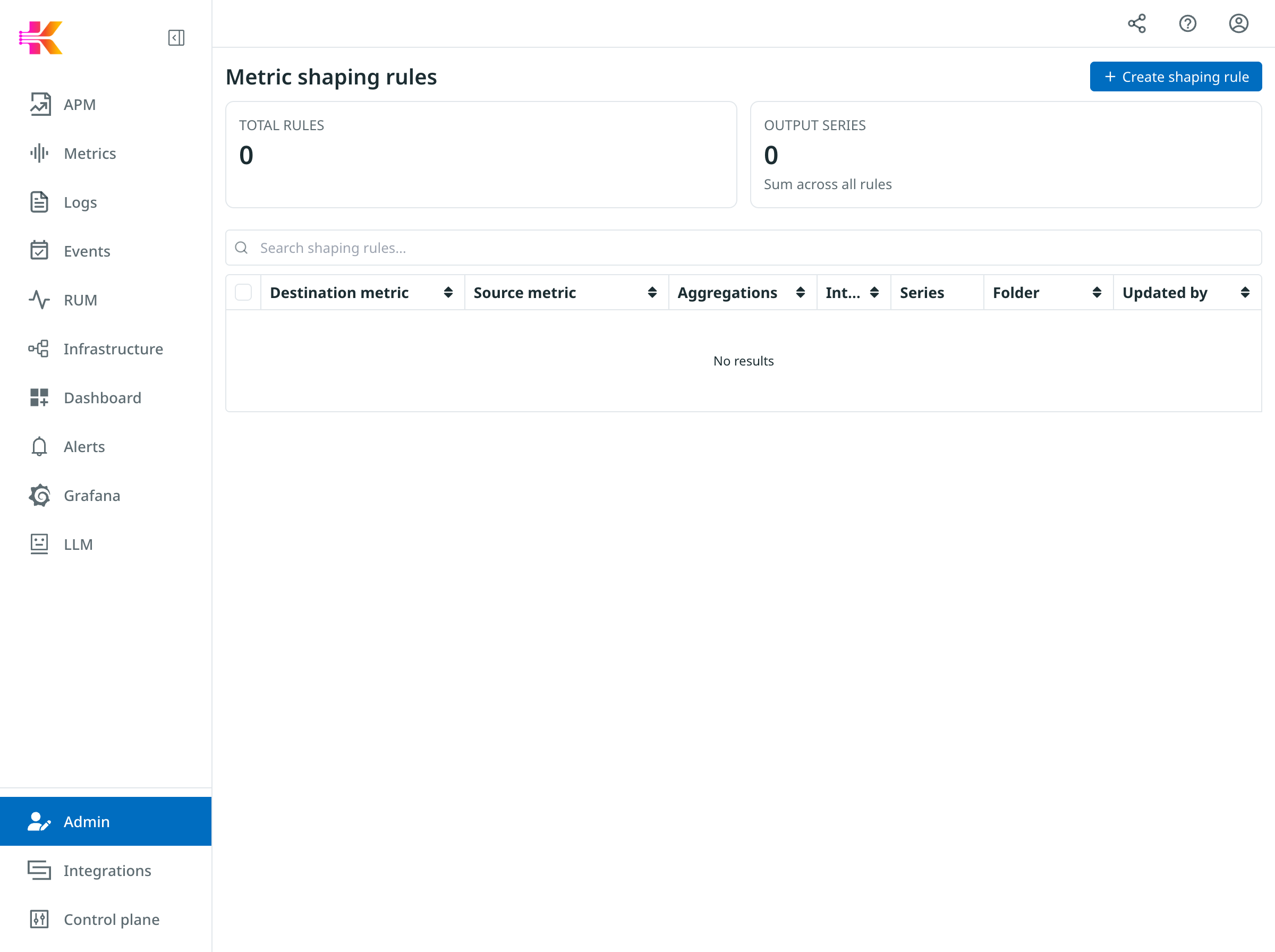The height and width of the screenshot is (952, 1275).
Task: Open Infrastructure label in sidebar
Action: [x=114, y=349]
